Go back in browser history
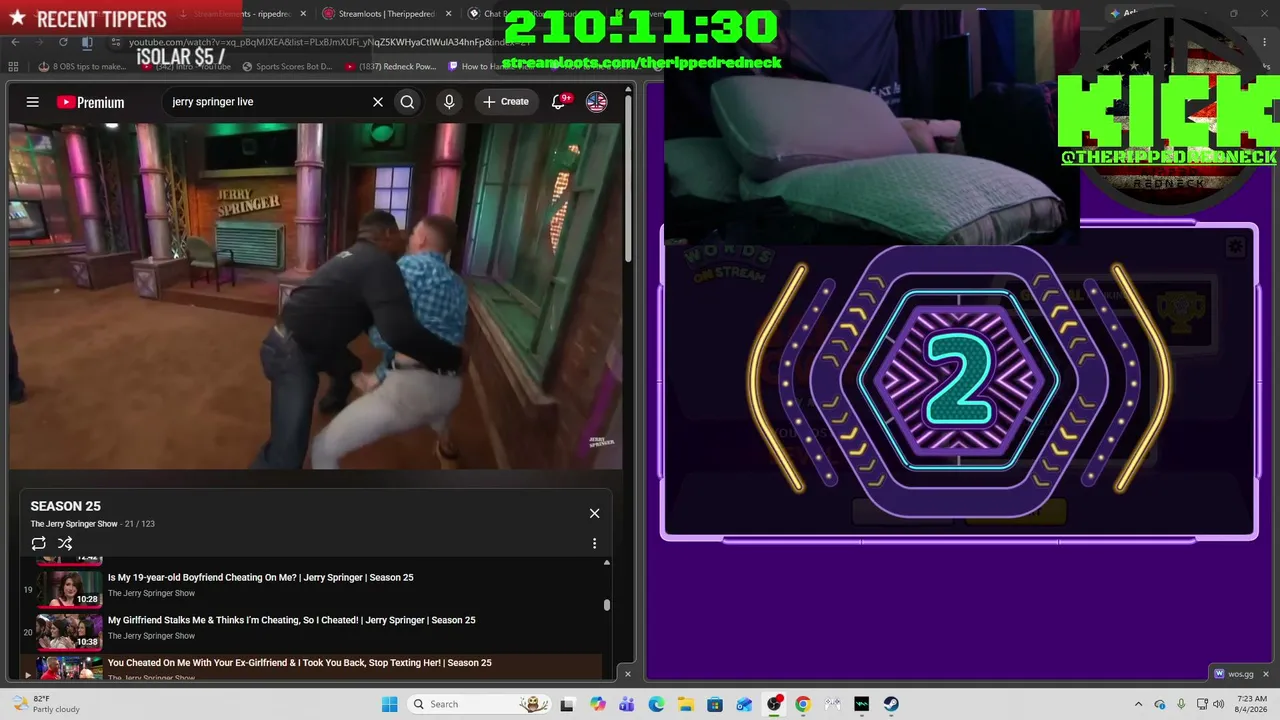The height and width of the screenshot is (720, 1280). click(x=16, y=42)
